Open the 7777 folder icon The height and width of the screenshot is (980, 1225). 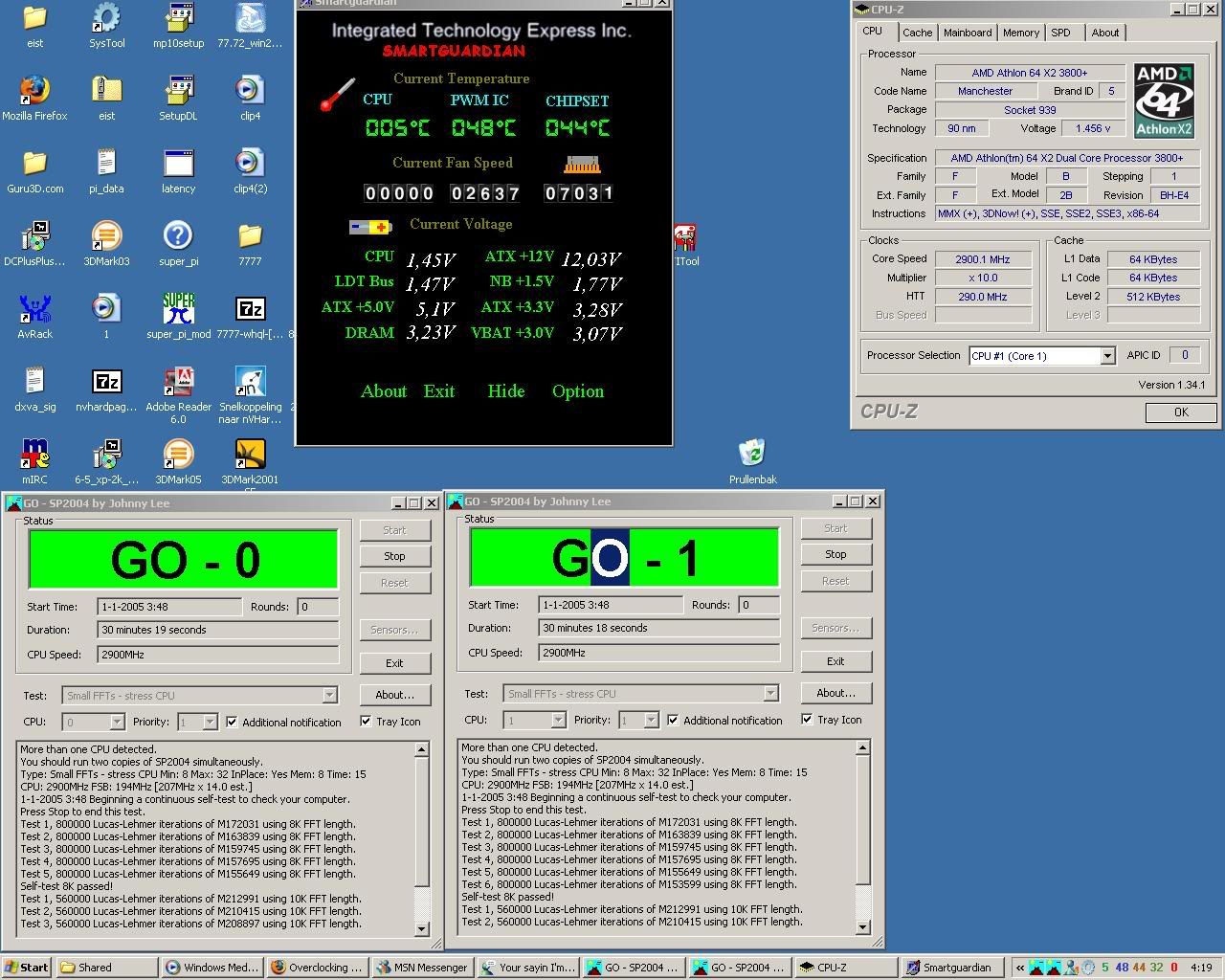(x=250, y=243)
